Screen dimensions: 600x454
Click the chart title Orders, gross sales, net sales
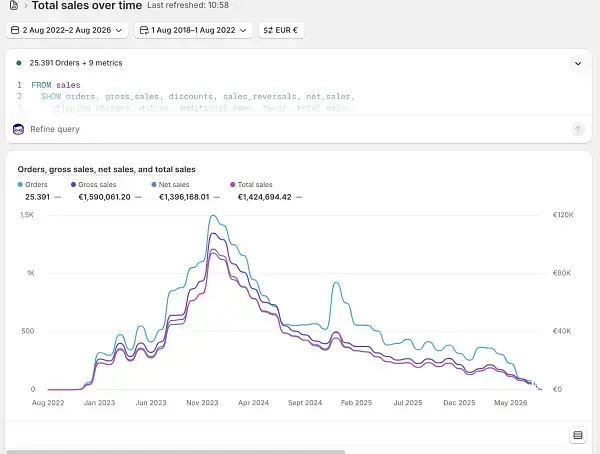point(106,169)
